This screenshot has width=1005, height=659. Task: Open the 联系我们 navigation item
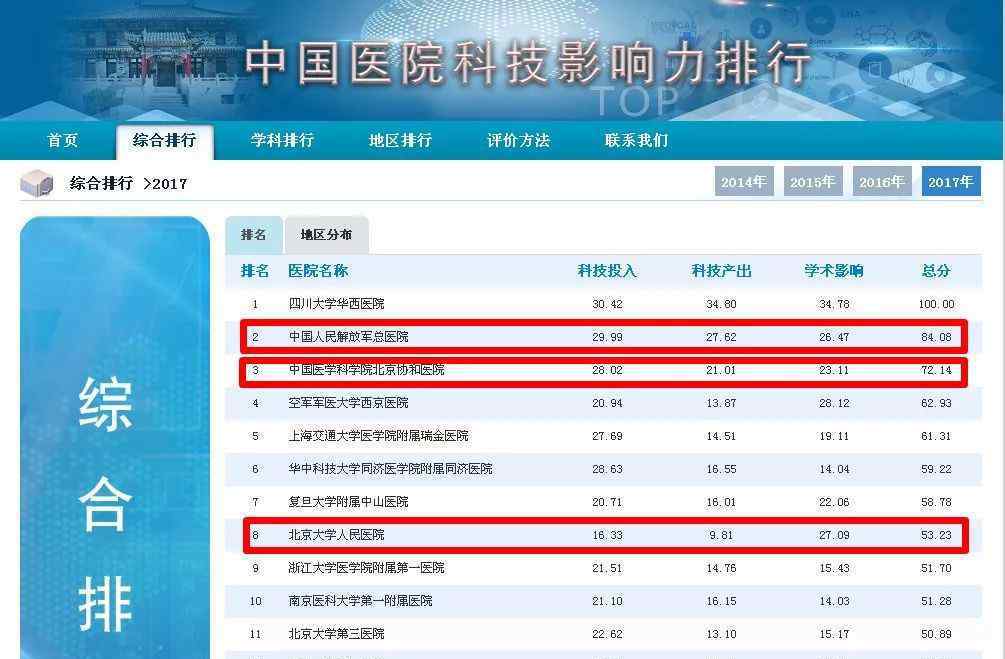636,140
